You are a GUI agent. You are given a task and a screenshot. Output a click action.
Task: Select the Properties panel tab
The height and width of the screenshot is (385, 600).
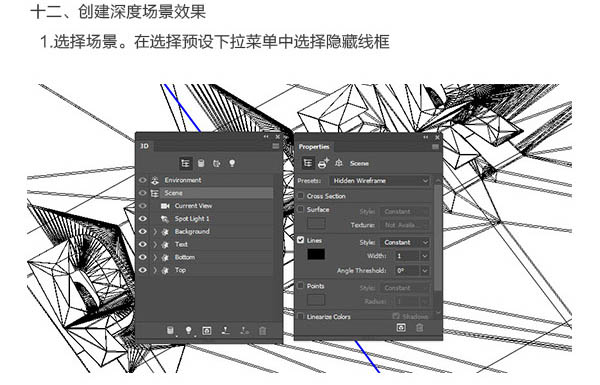314,147
